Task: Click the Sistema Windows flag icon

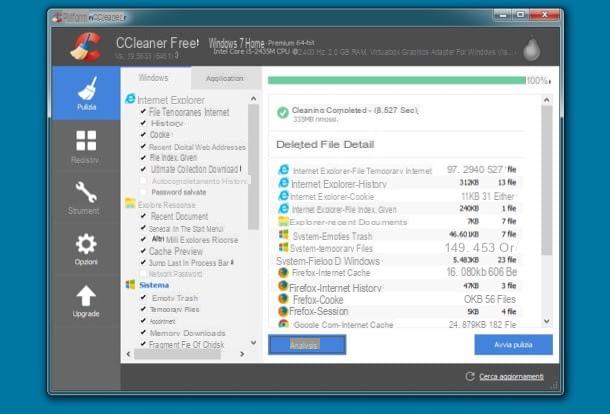Action: tap(130, 284)
